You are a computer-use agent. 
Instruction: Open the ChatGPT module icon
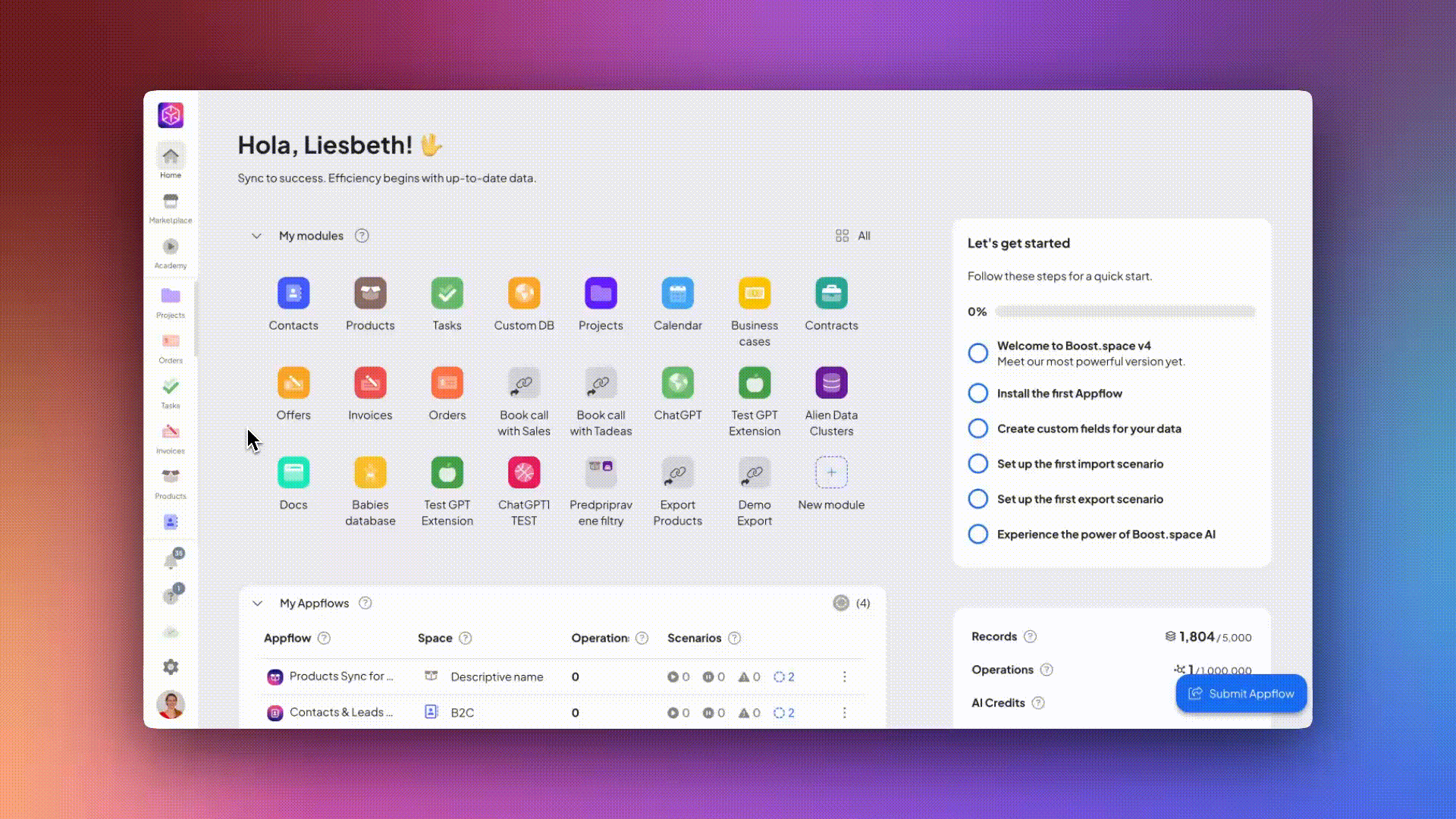coord(677,383)
